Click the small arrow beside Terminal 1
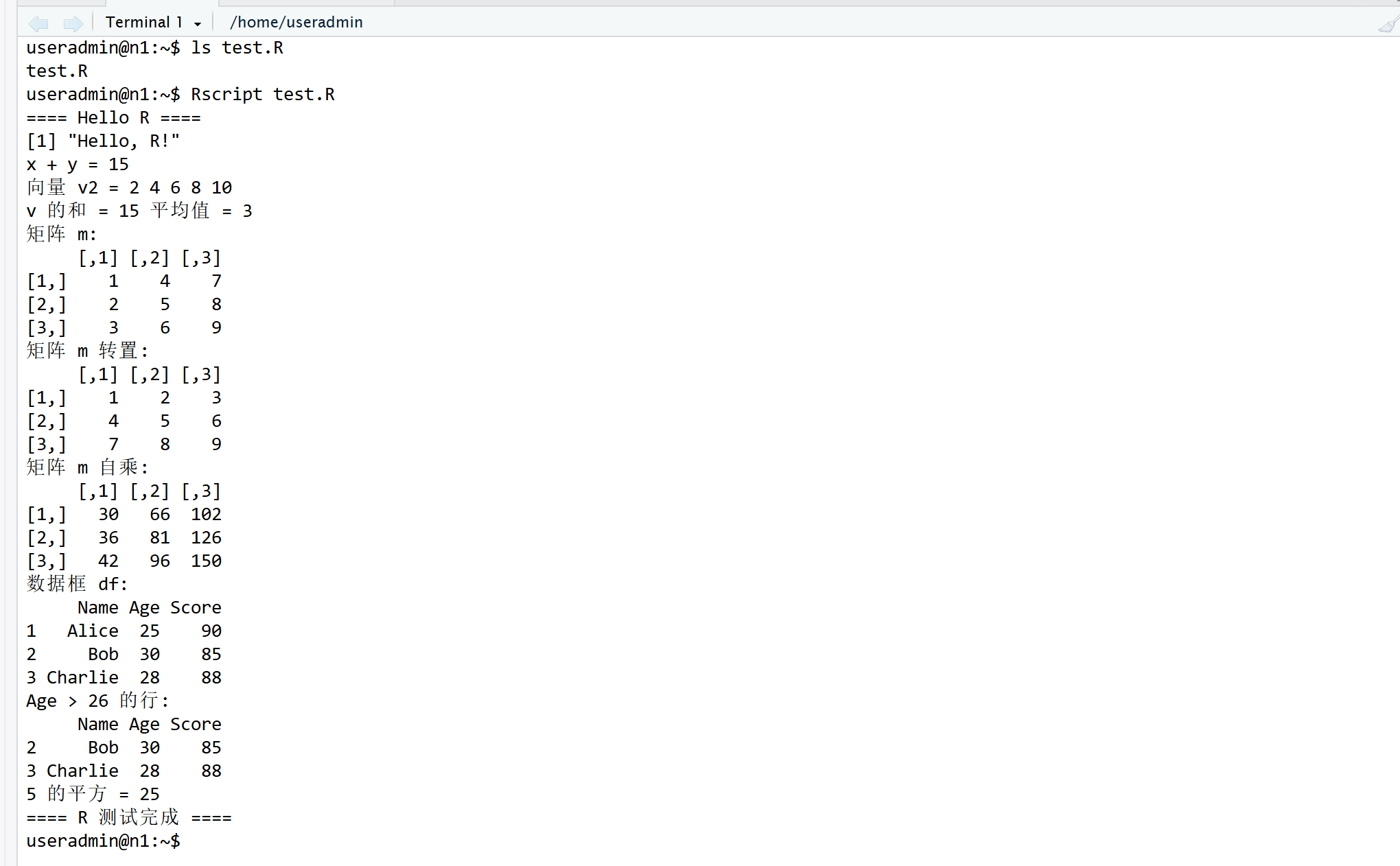Image resolution: width=1400 pixels, height=866 pixels. tap(198, 24)
